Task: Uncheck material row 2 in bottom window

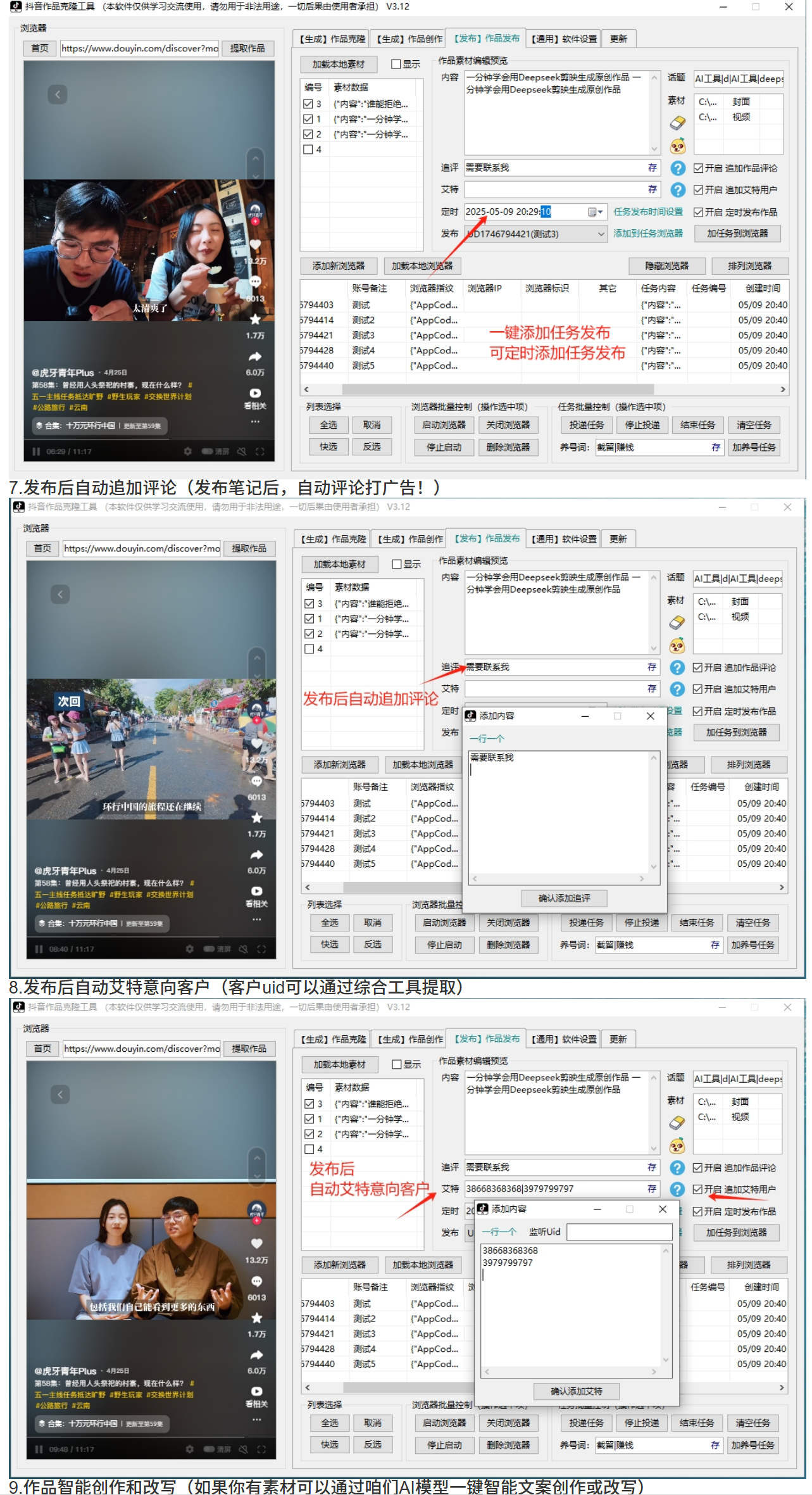Action: point(309,1134)
